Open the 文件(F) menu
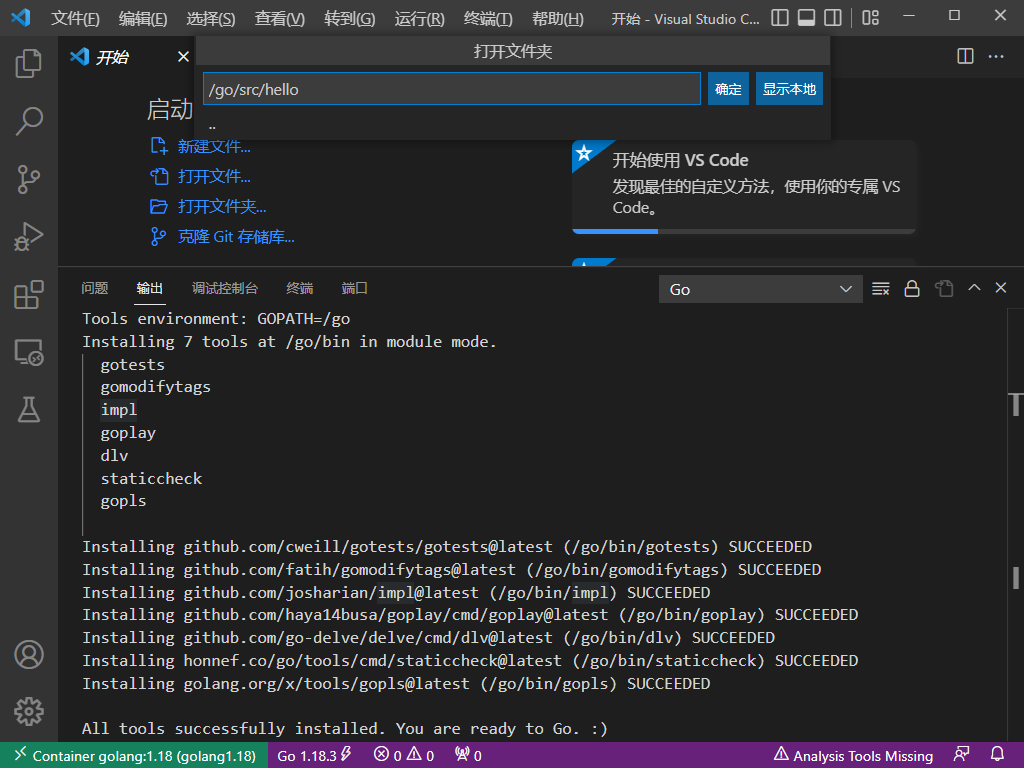Image resolution: width=1024 pixels, height=768 pixels. coord(75,18)
